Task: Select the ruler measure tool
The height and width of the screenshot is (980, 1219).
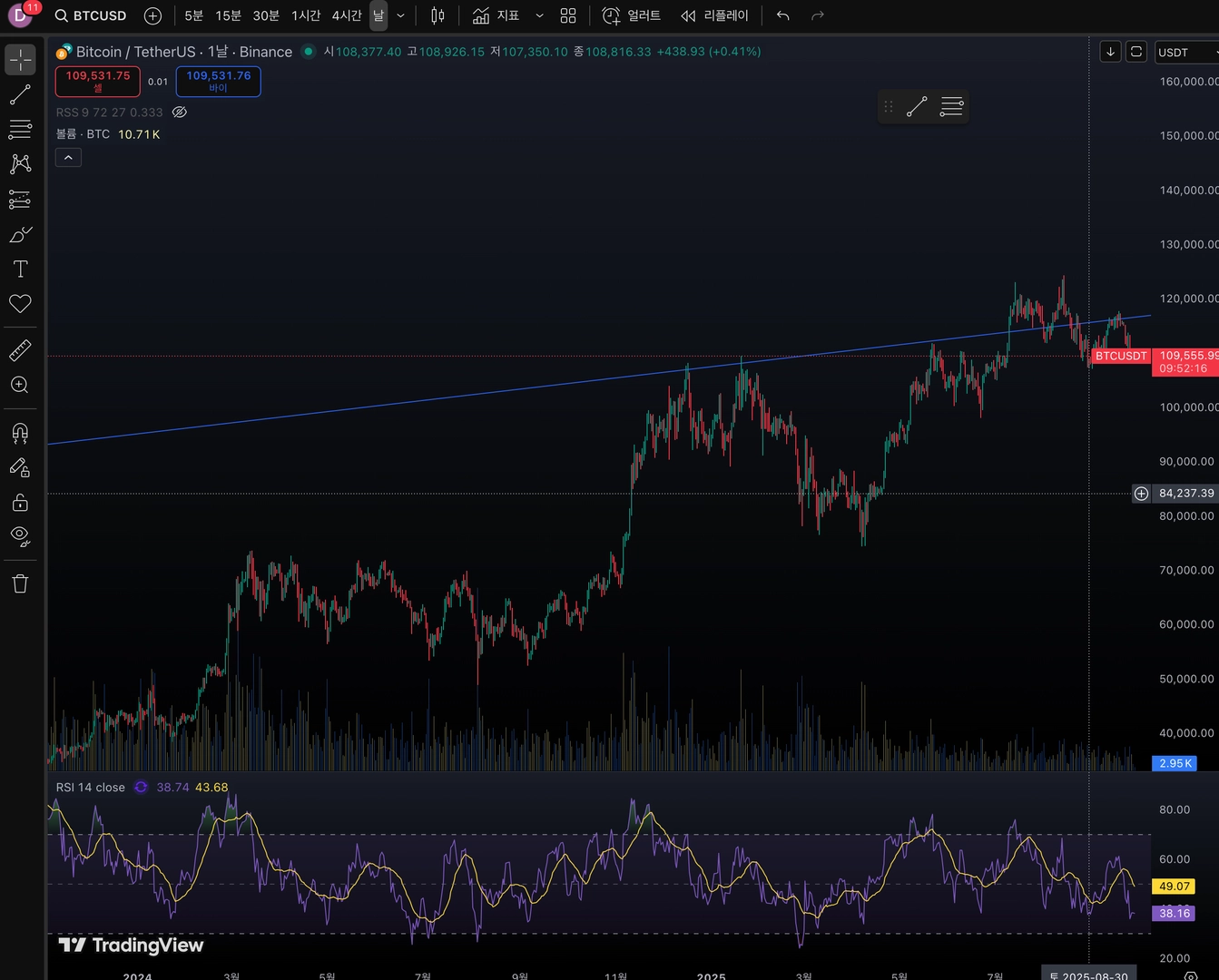Action: pyautogui.click(x=20, y=350)
